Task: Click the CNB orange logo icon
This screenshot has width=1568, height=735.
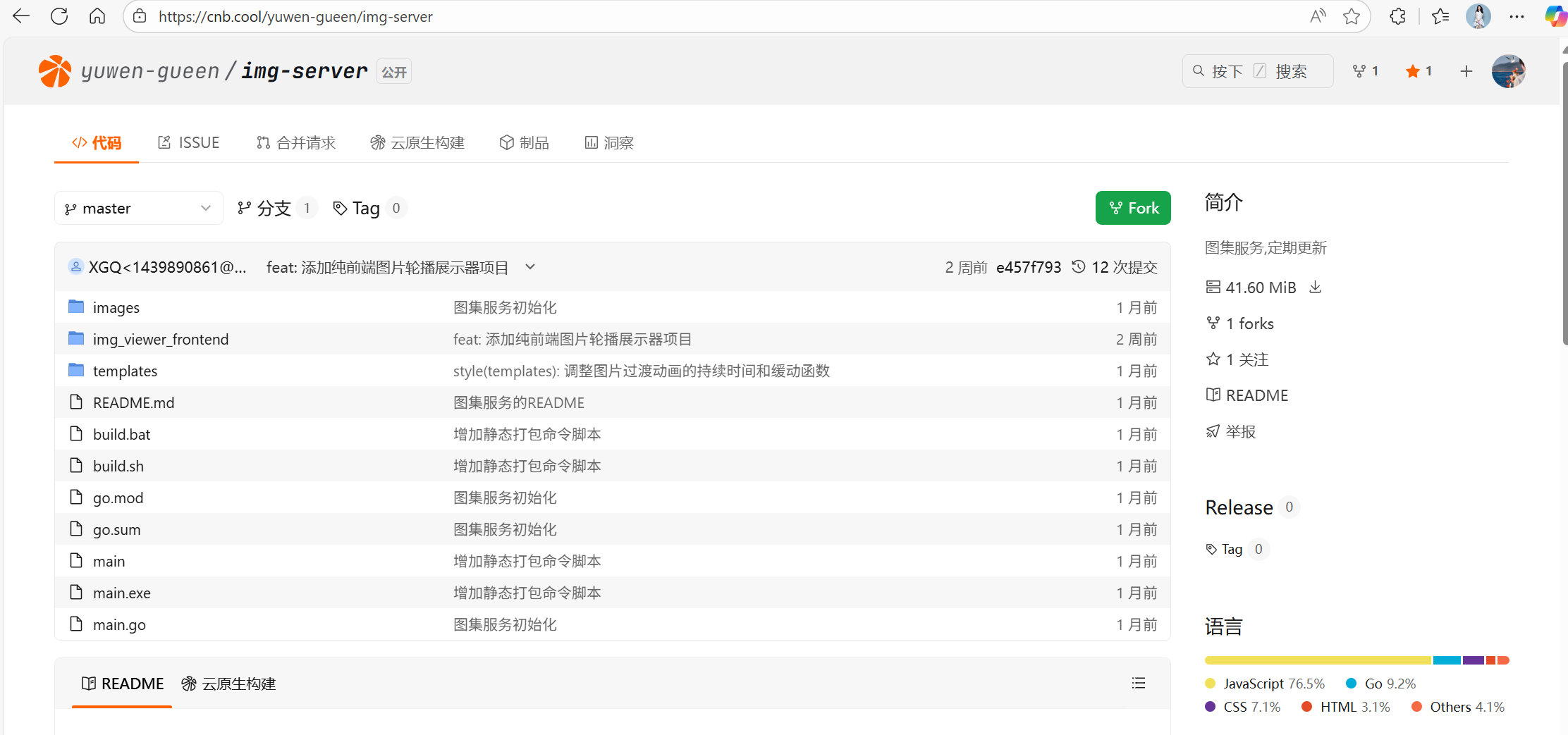Action: [55, 71]
